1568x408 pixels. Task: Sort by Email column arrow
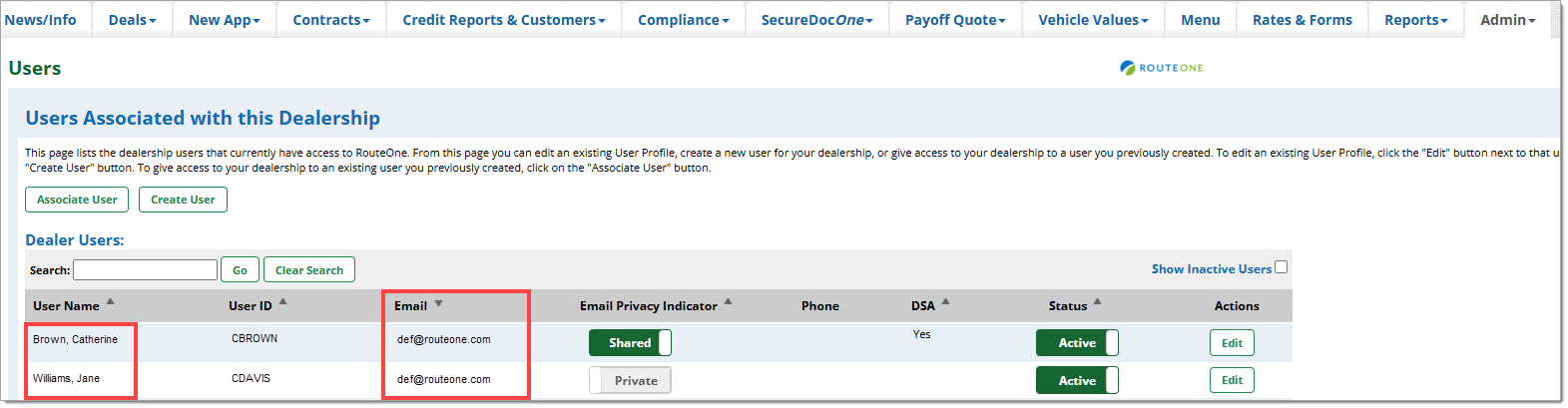(x=438, y=304)
